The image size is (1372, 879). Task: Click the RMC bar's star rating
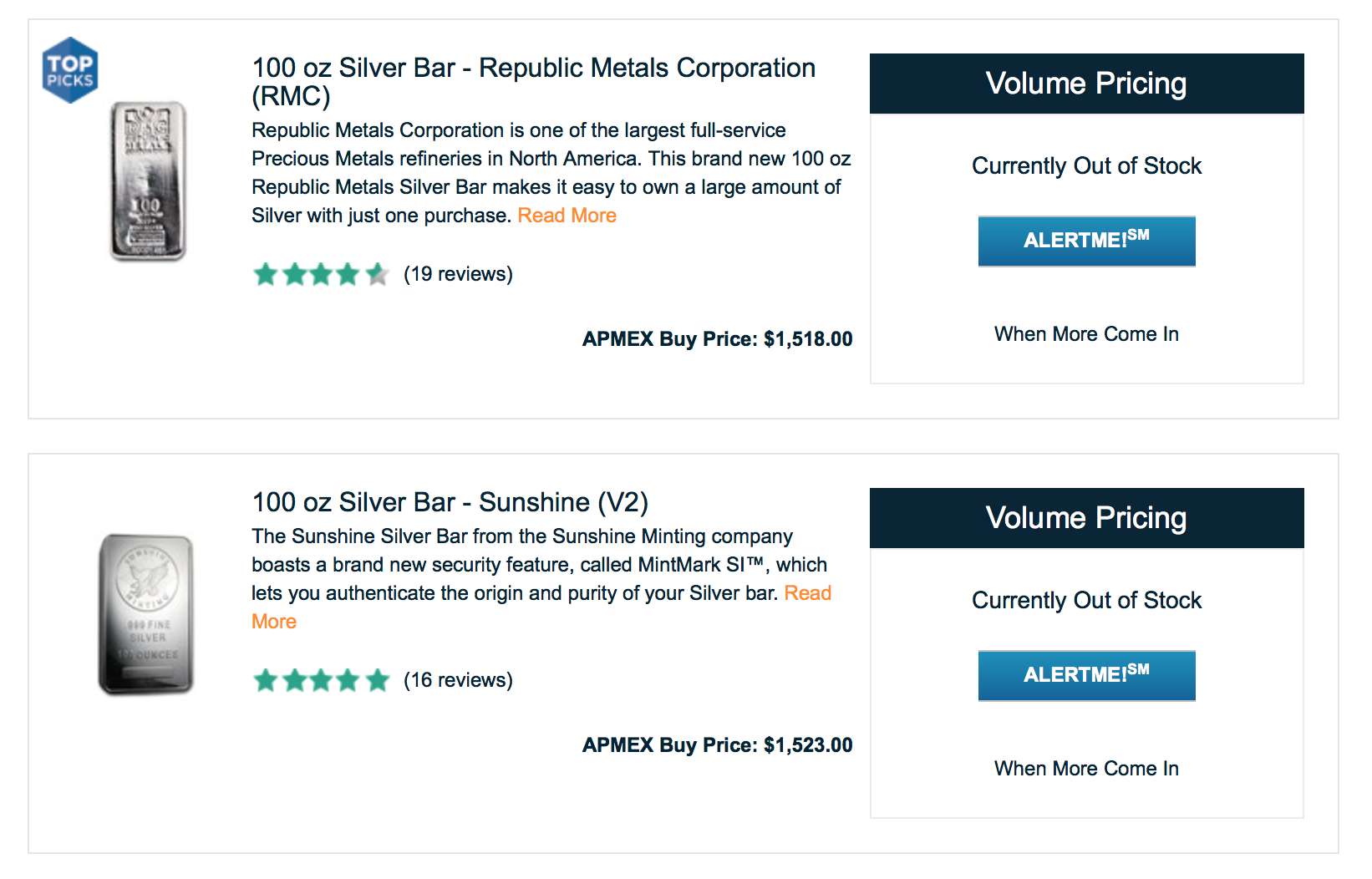coord(321,274)
